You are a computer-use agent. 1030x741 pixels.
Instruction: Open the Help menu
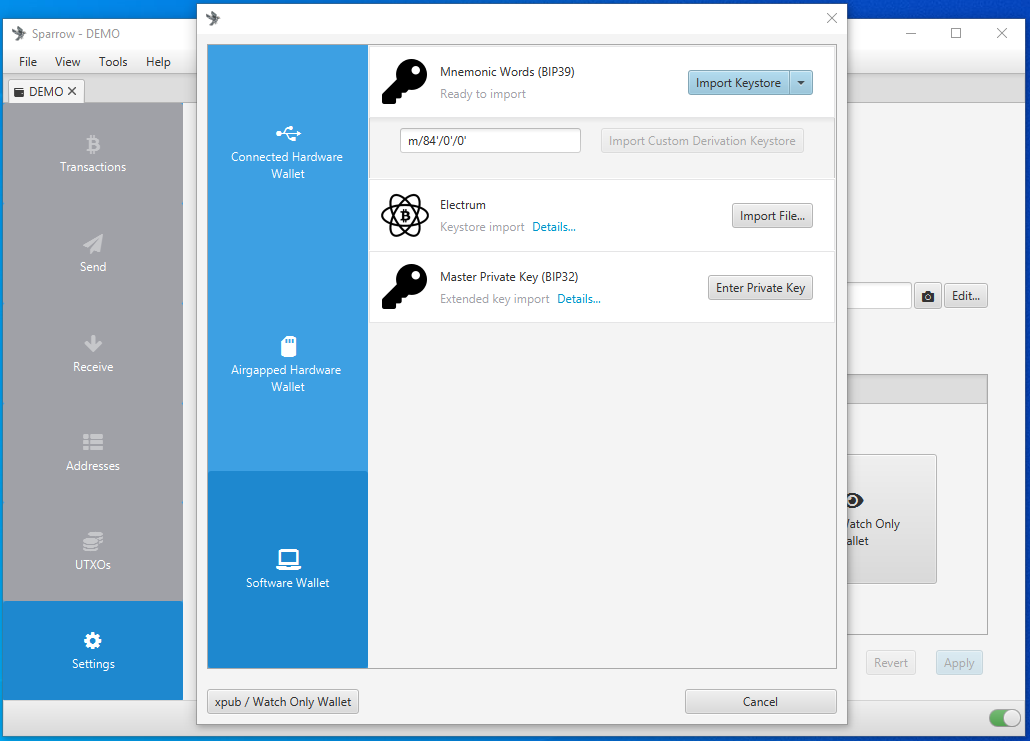pyautogui.click(x=158, y=62)
